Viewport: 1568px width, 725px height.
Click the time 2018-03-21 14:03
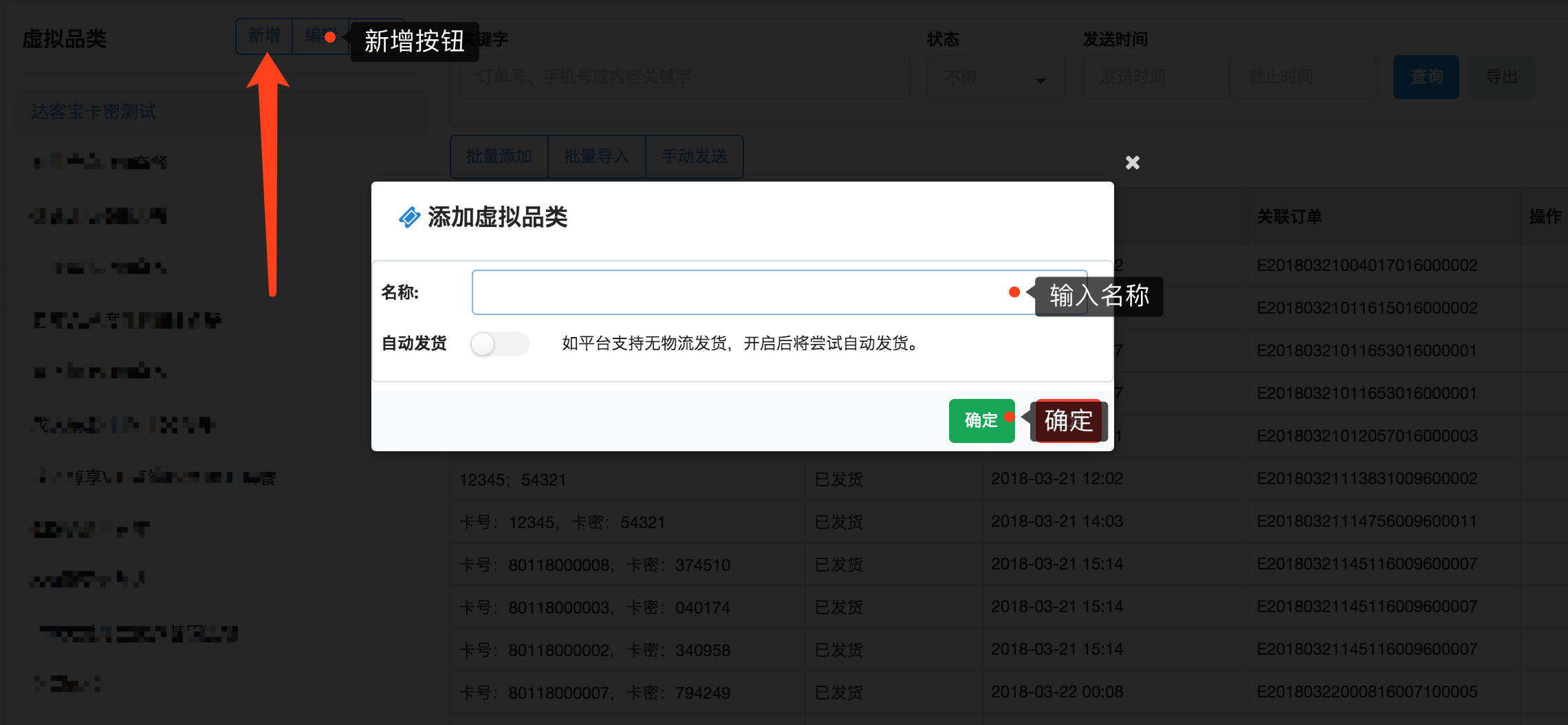[x=1057, y=521]
